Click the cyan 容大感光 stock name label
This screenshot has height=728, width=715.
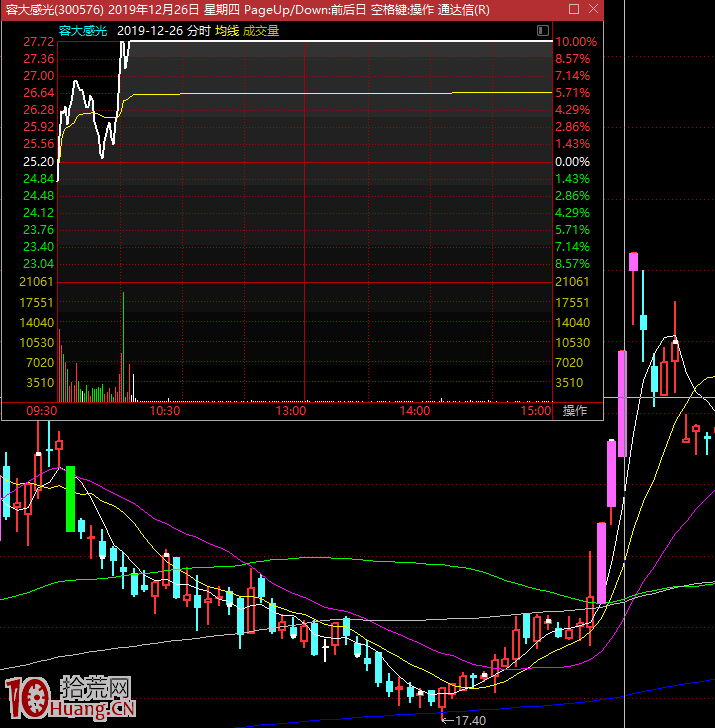[x=30, y=31]
